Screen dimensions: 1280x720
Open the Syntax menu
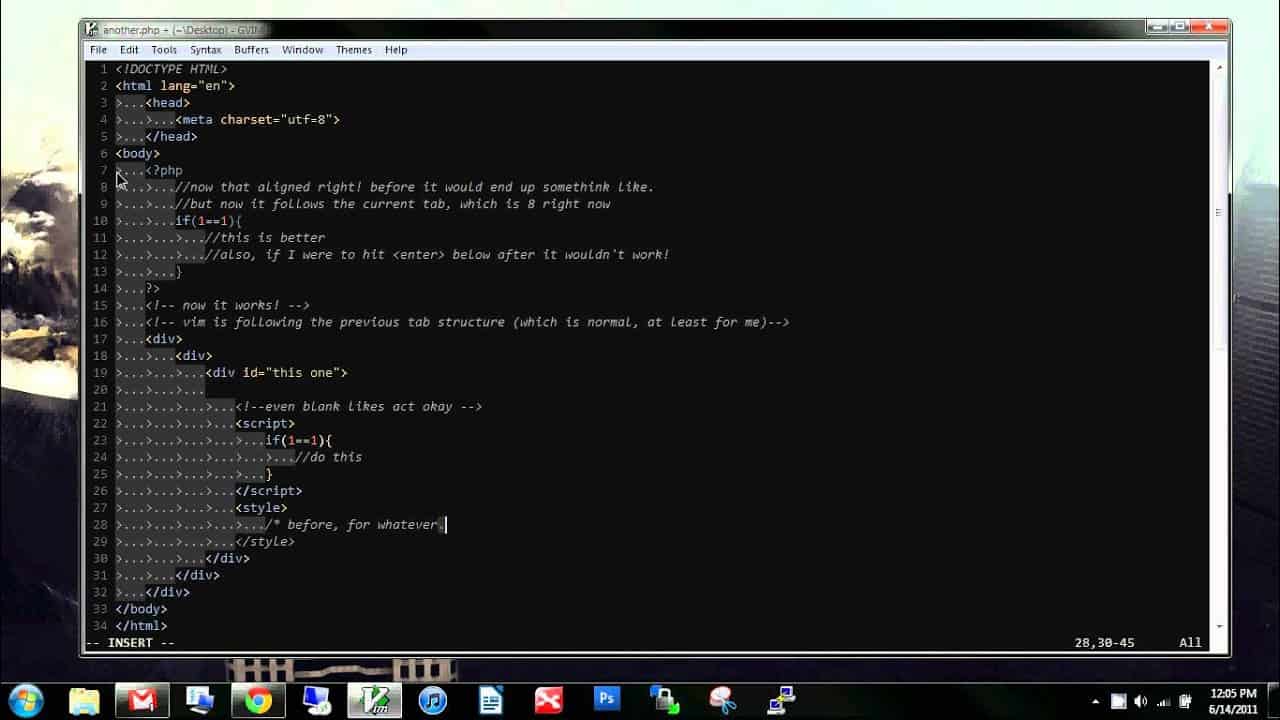[206, 50]
